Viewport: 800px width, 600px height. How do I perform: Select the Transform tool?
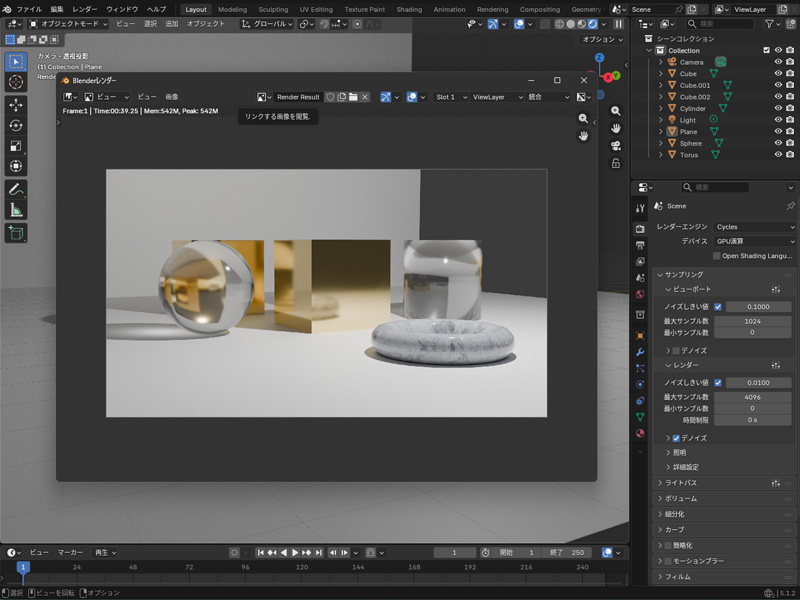pyautogui.click(x=16, y=166)
